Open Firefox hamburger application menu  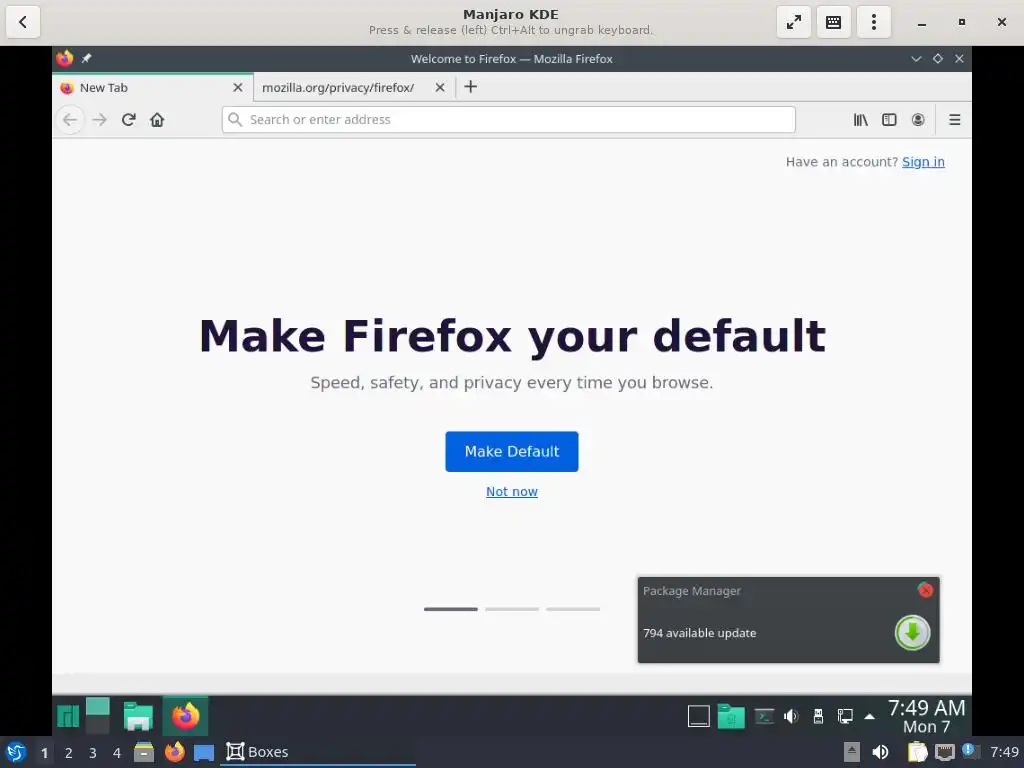pos(955,120)
